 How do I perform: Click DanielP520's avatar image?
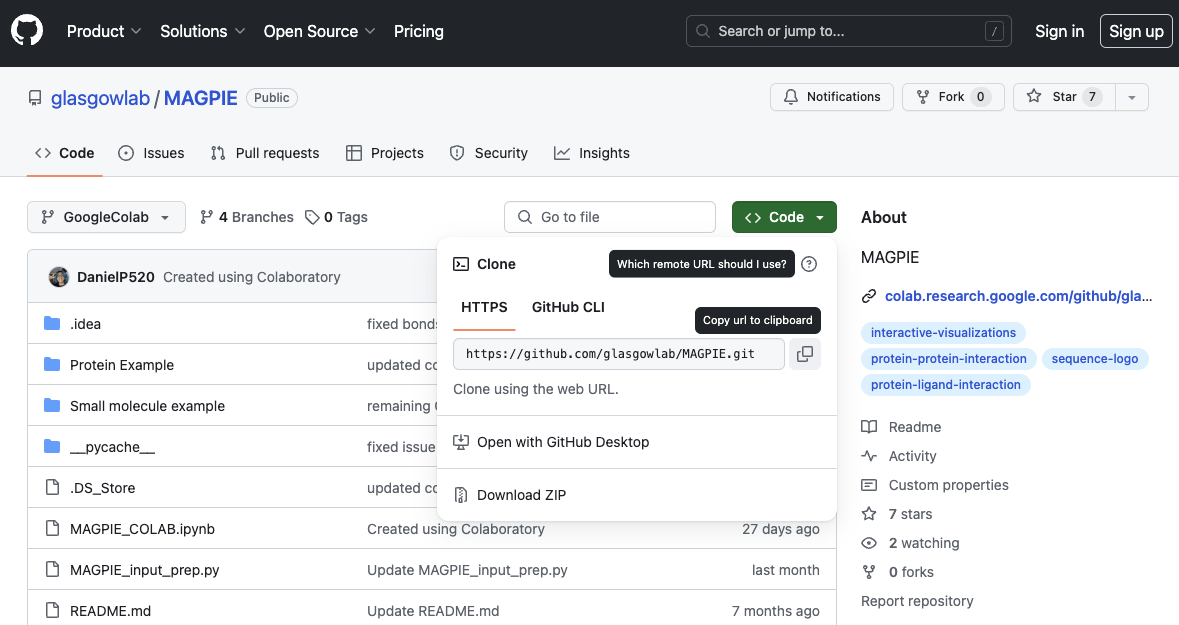(59, 277)
